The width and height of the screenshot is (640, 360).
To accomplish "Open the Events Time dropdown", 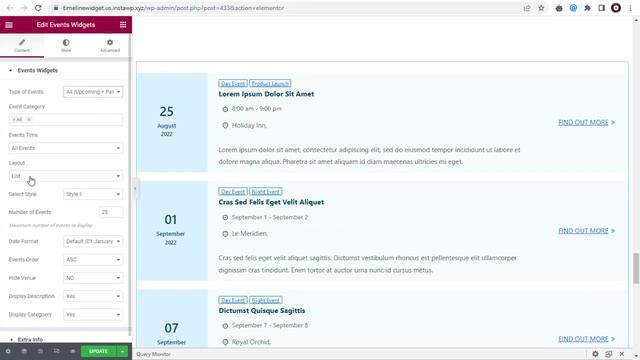I will pos(66,148).
